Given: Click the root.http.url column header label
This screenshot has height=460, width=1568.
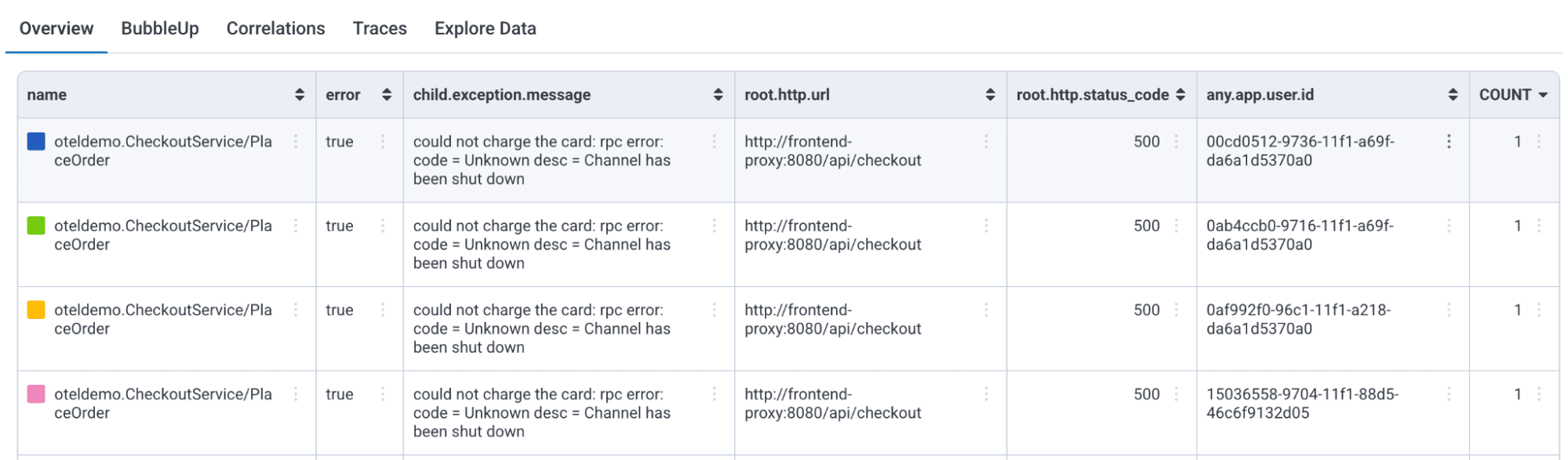Looking at the screenshot, I should click(787, 95).
